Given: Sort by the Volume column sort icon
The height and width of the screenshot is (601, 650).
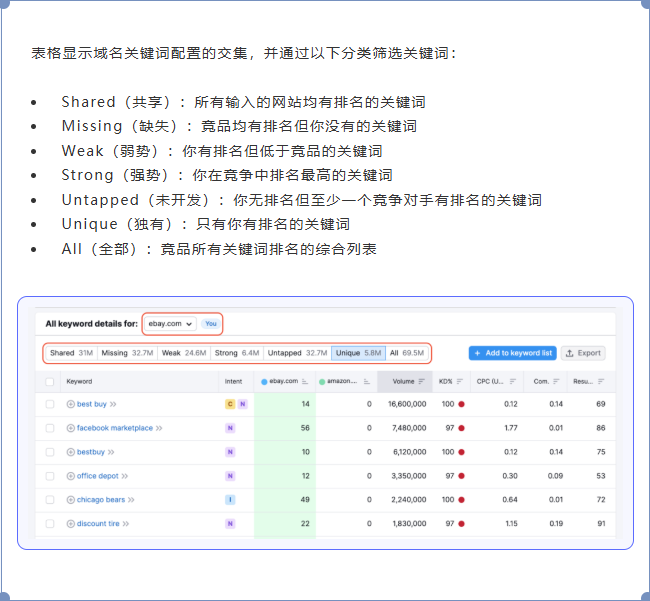Looking at the screenshot, I should point(422,381).
